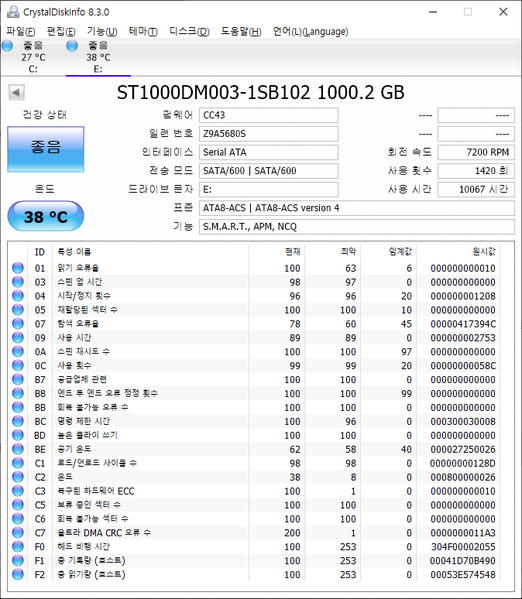This screenshot has width=522, height=599.
Task: Click the previous disk arrow button
Action: click(x=16, y=92)
